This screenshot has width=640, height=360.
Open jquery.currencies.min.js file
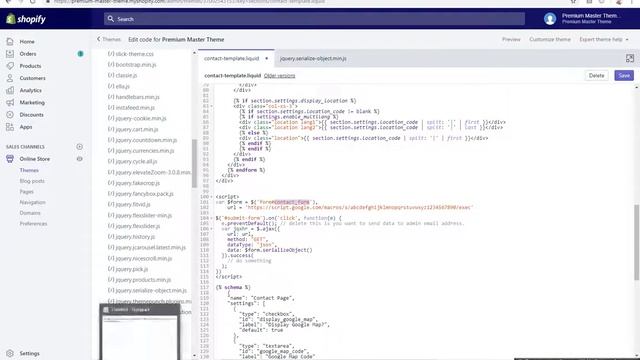click(144, 151)
